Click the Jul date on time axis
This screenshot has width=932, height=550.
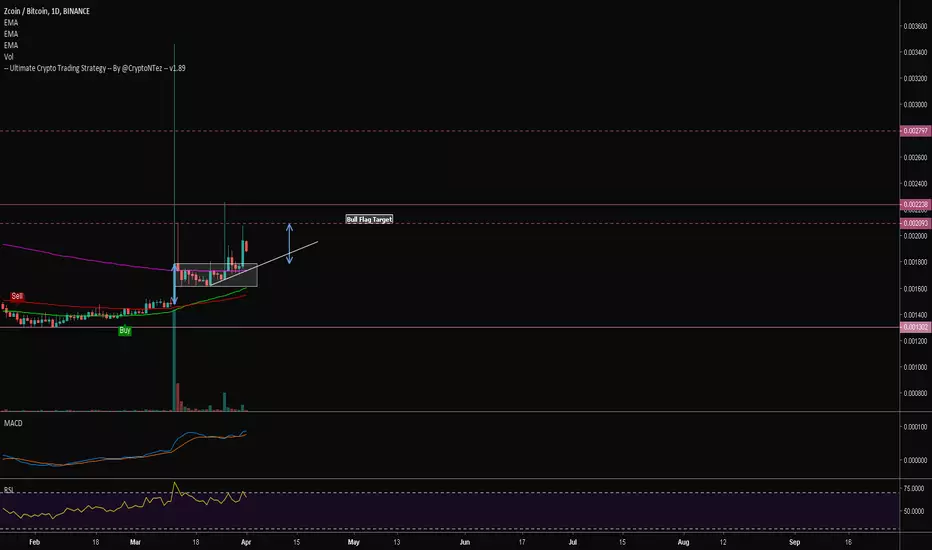(x=573, y=542)
